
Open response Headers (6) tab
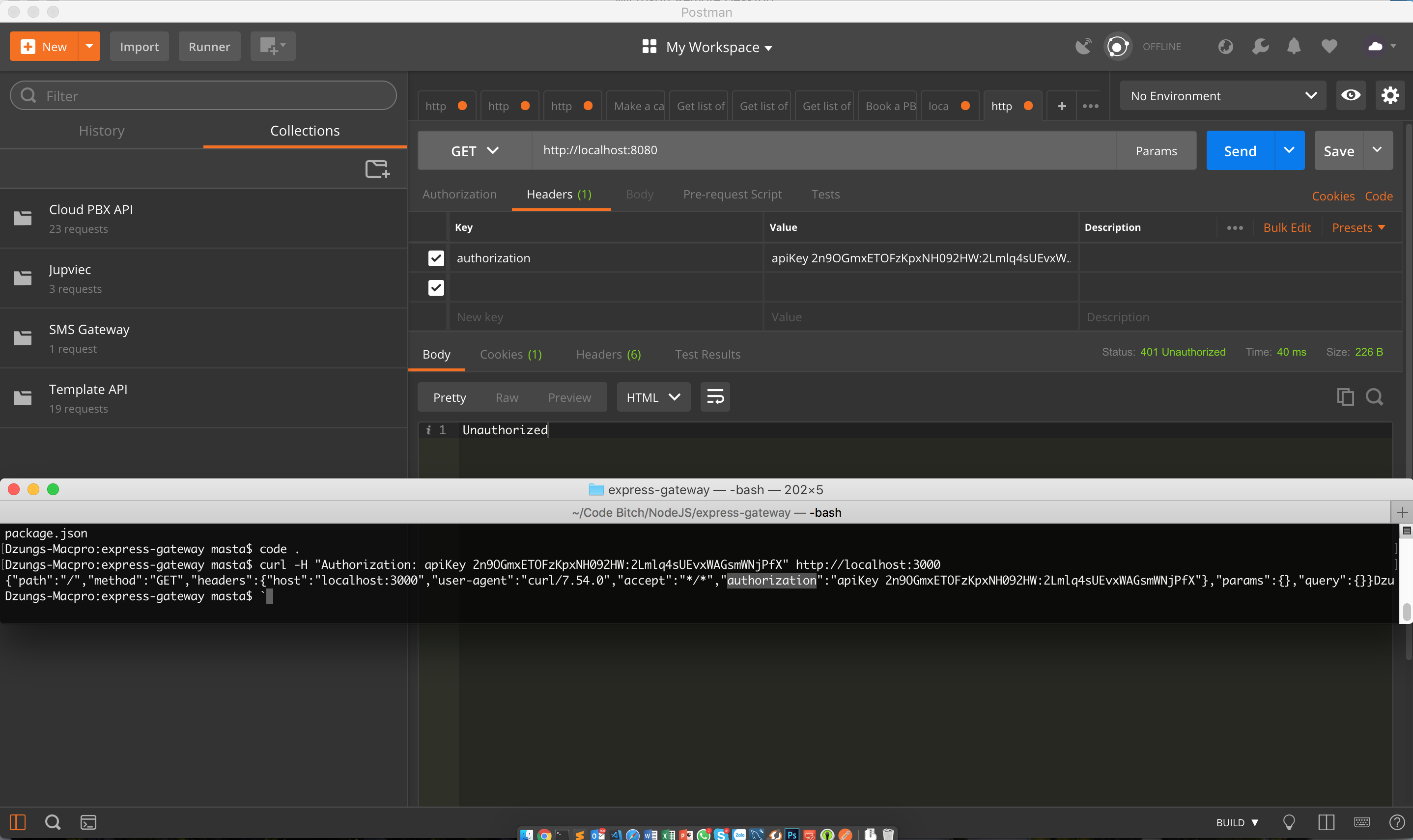(608, 354)
